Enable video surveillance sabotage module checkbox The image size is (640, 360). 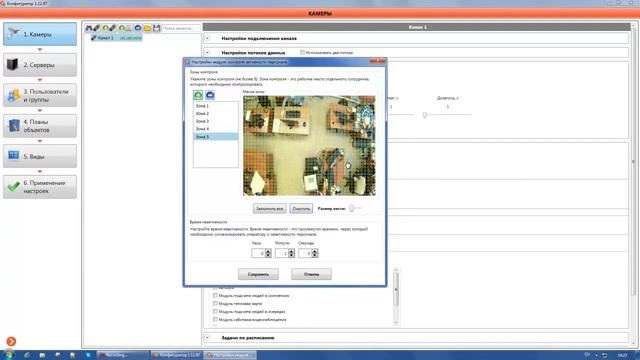(215, 320)
